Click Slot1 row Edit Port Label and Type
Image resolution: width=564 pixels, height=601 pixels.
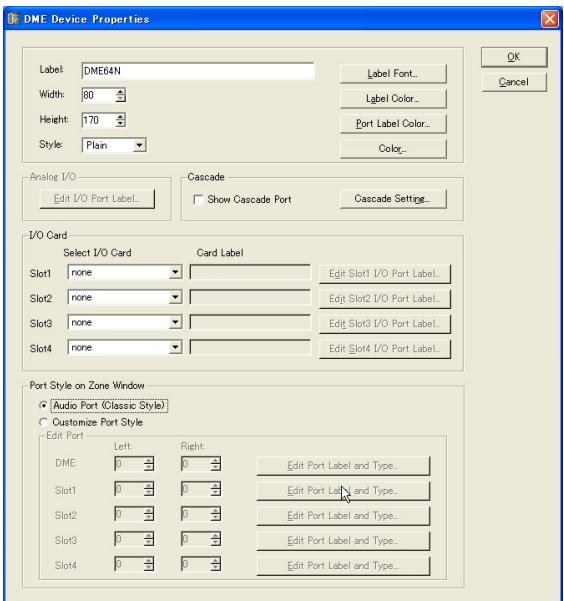pyautogui.click(x=343, y=491)
